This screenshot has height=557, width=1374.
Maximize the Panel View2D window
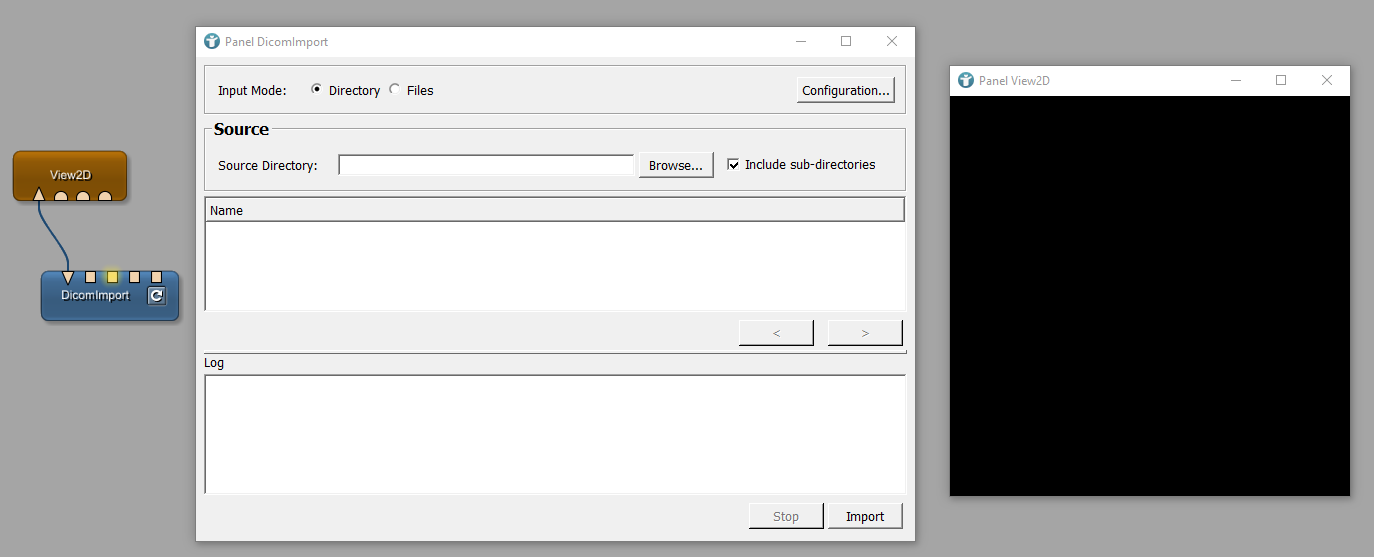tap(1280, 81)
